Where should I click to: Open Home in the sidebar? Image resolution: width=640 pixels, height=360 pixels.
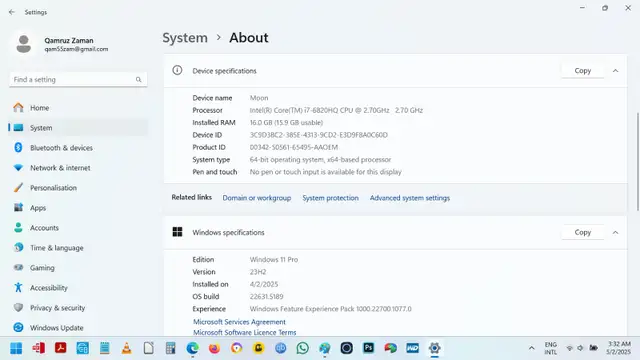pos(78,108)
